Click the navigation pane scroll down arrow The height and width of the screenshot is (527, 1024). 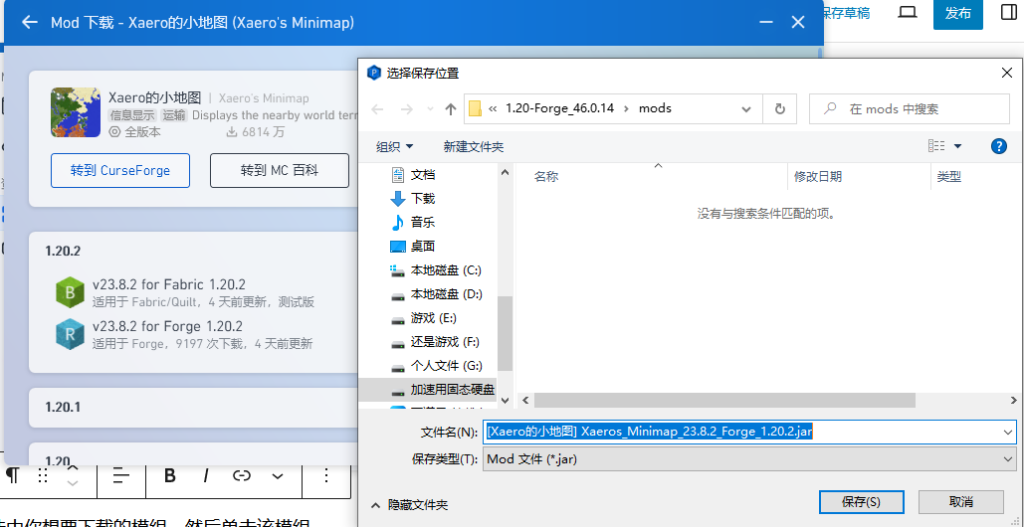[x=505, y=400]
